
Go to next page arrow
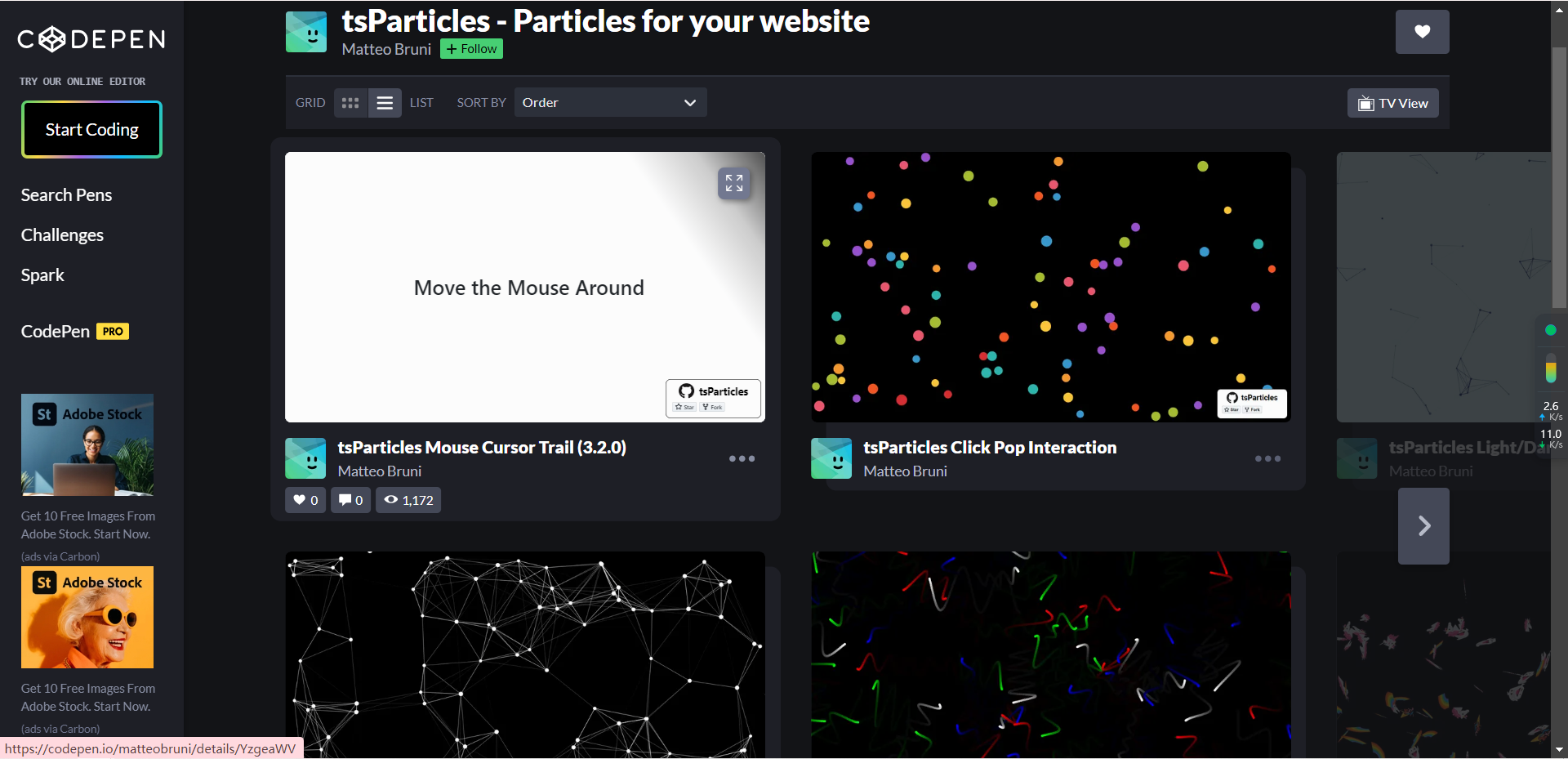[x=1423, y=526]
